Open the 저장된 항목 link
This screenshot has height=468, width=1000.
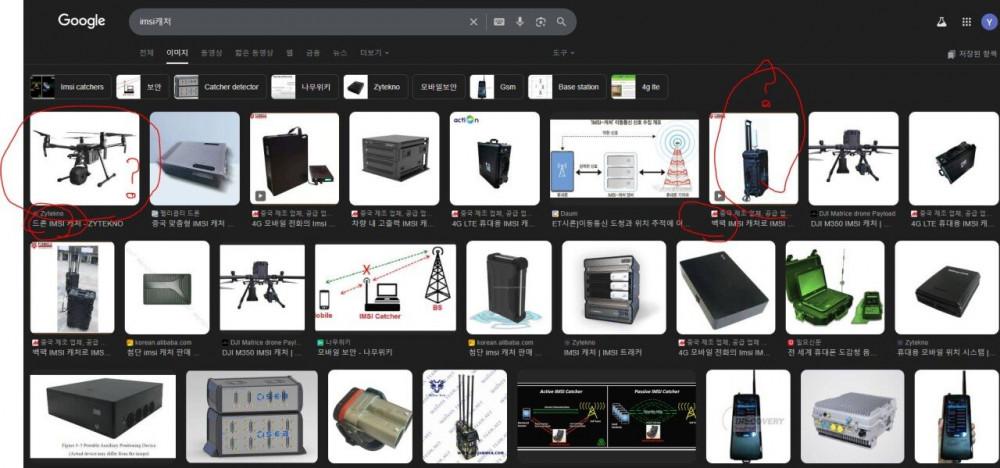pos(972,54)
